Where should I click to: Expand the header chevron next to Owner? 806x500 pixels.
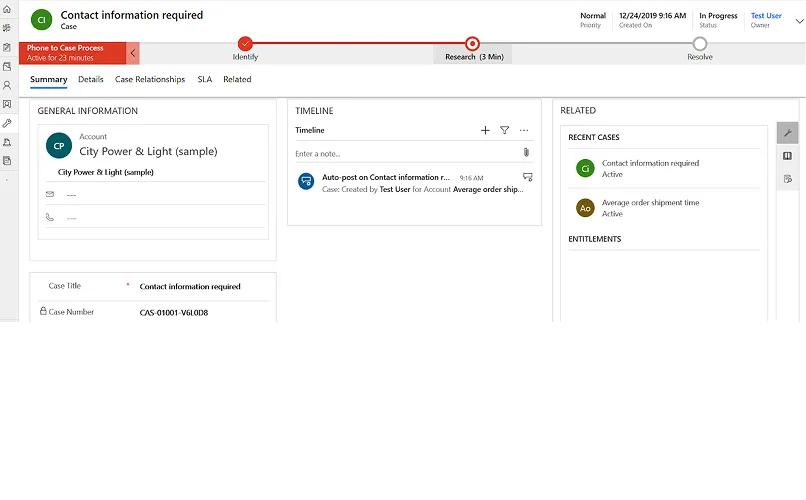tap(796, 20)
